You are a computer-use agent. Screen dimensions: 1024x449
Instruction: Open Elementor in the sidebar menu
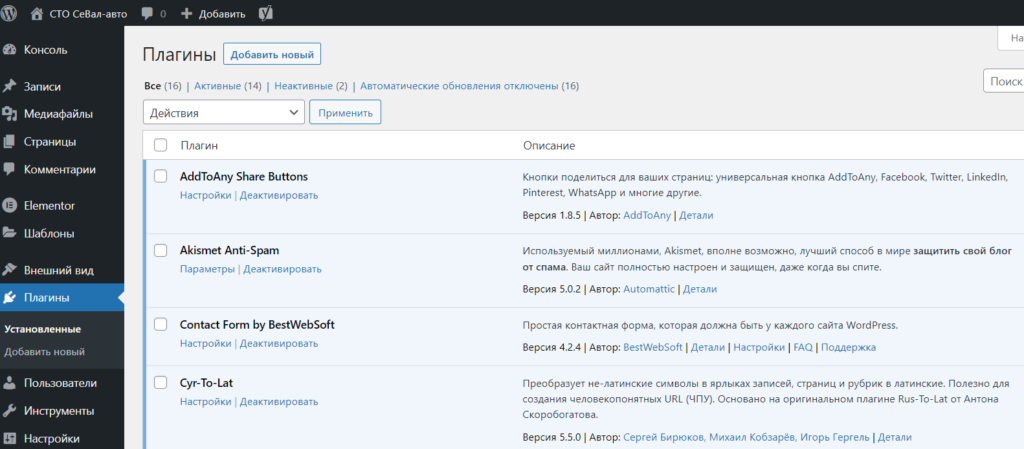[49, 206]
